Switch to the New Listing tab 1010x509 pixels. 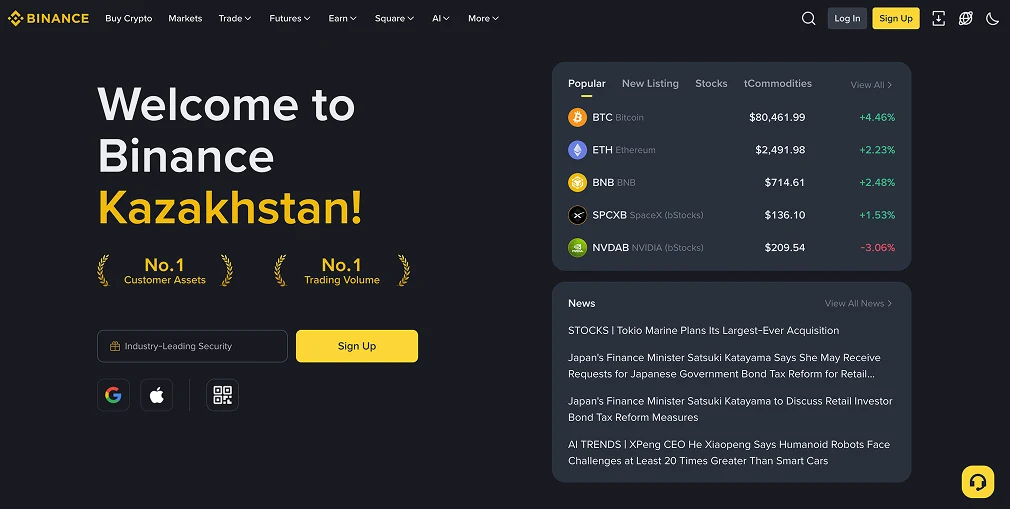coord(650,84)
